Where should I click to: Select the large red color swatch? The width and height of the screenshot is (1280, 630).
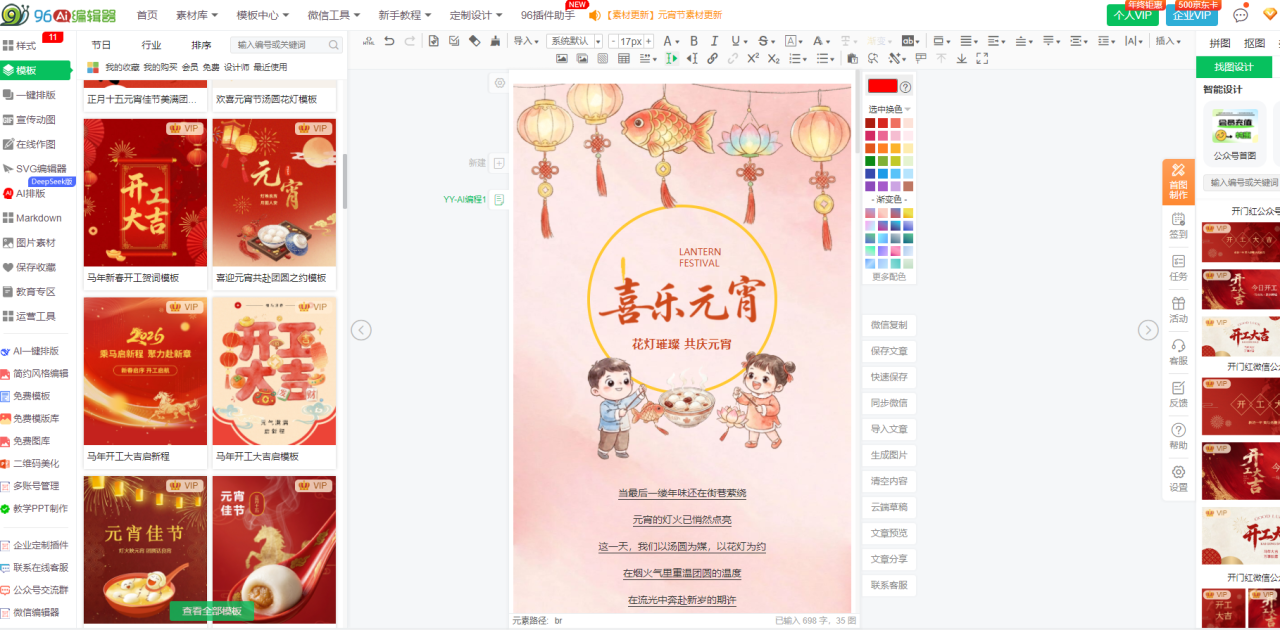(x=882, y=86)
